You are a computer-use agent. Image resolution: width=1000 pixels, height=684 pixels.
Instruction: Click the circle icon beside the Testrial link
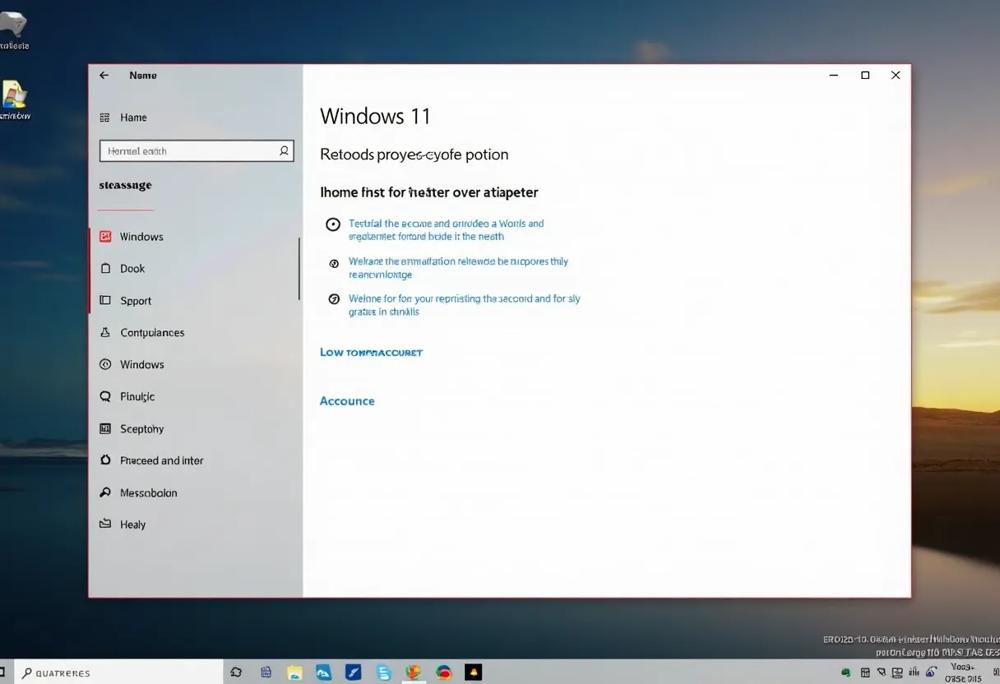pyautogui.click(x=333, y=224)
